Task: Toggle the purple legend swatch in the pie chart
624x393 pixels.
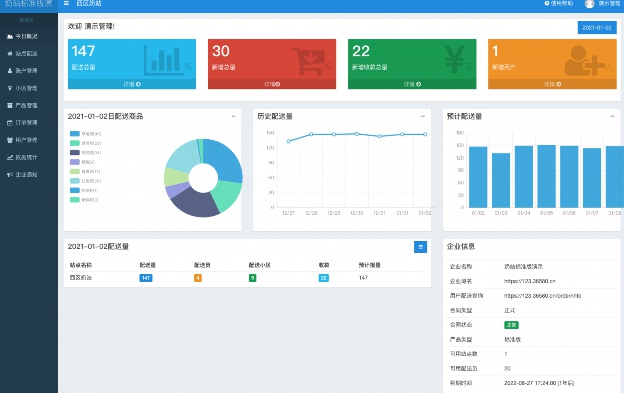Action: pyautogui.click(x=75, y=162)
